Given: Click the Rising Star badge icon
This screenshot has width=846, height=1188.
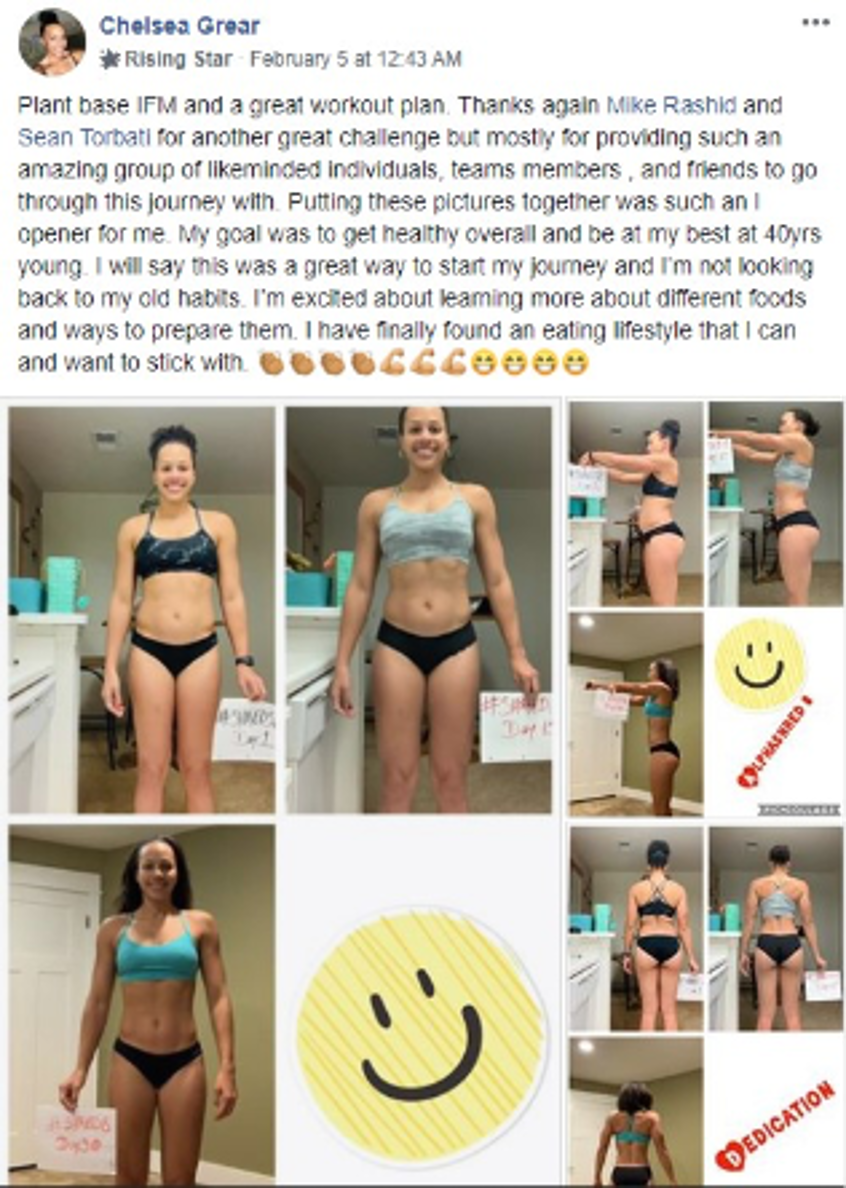Looking at the screenshot, I should pyautogui.click(x=110, y=59).
